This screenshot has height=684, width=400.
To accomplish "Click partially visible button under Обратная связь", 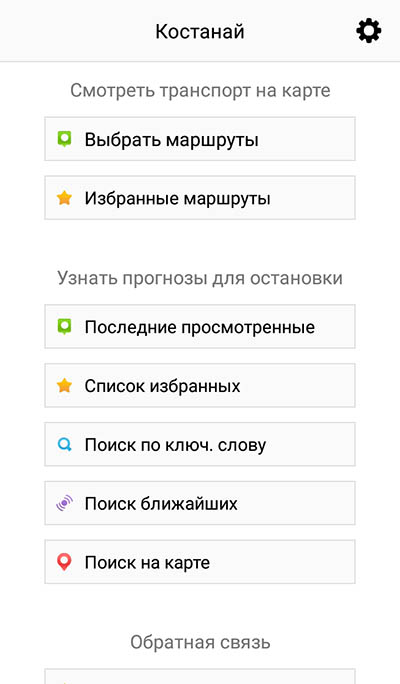I will tap(200, 677).
